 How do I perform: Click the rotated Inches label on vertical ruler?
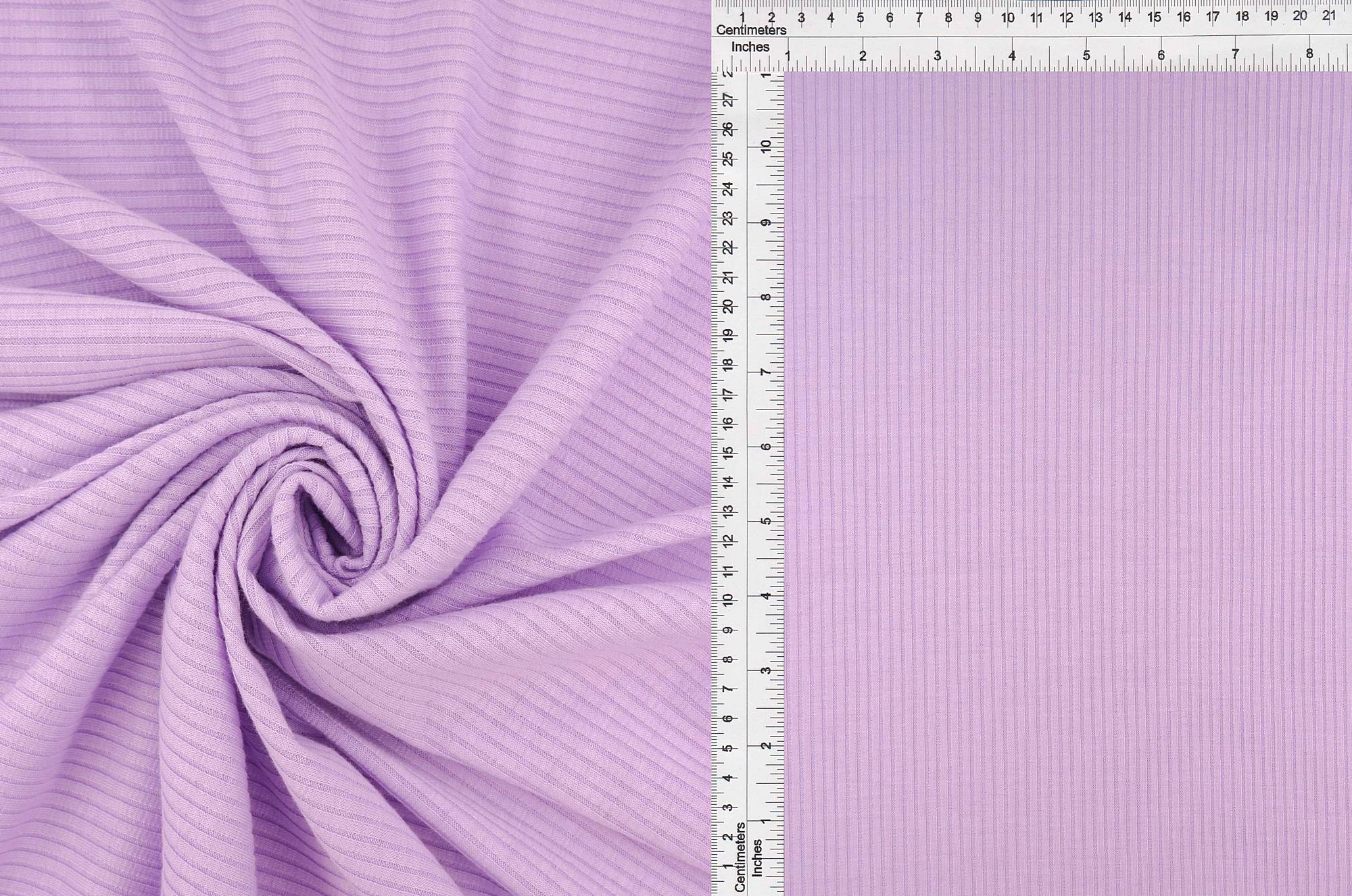[x=757, y=858]
